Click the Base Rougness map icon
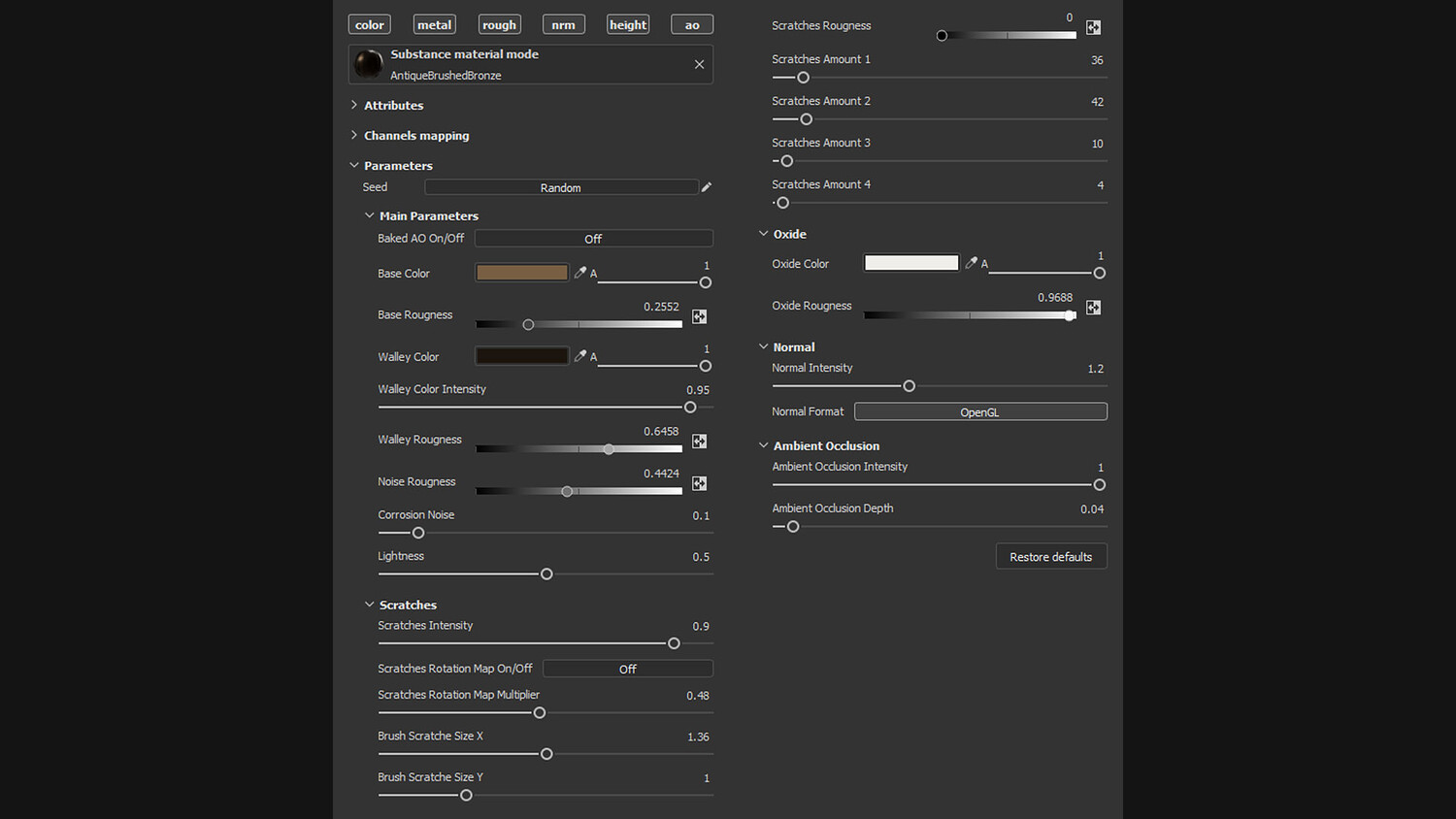1456x819 pixels. click(x=699, y=316)
